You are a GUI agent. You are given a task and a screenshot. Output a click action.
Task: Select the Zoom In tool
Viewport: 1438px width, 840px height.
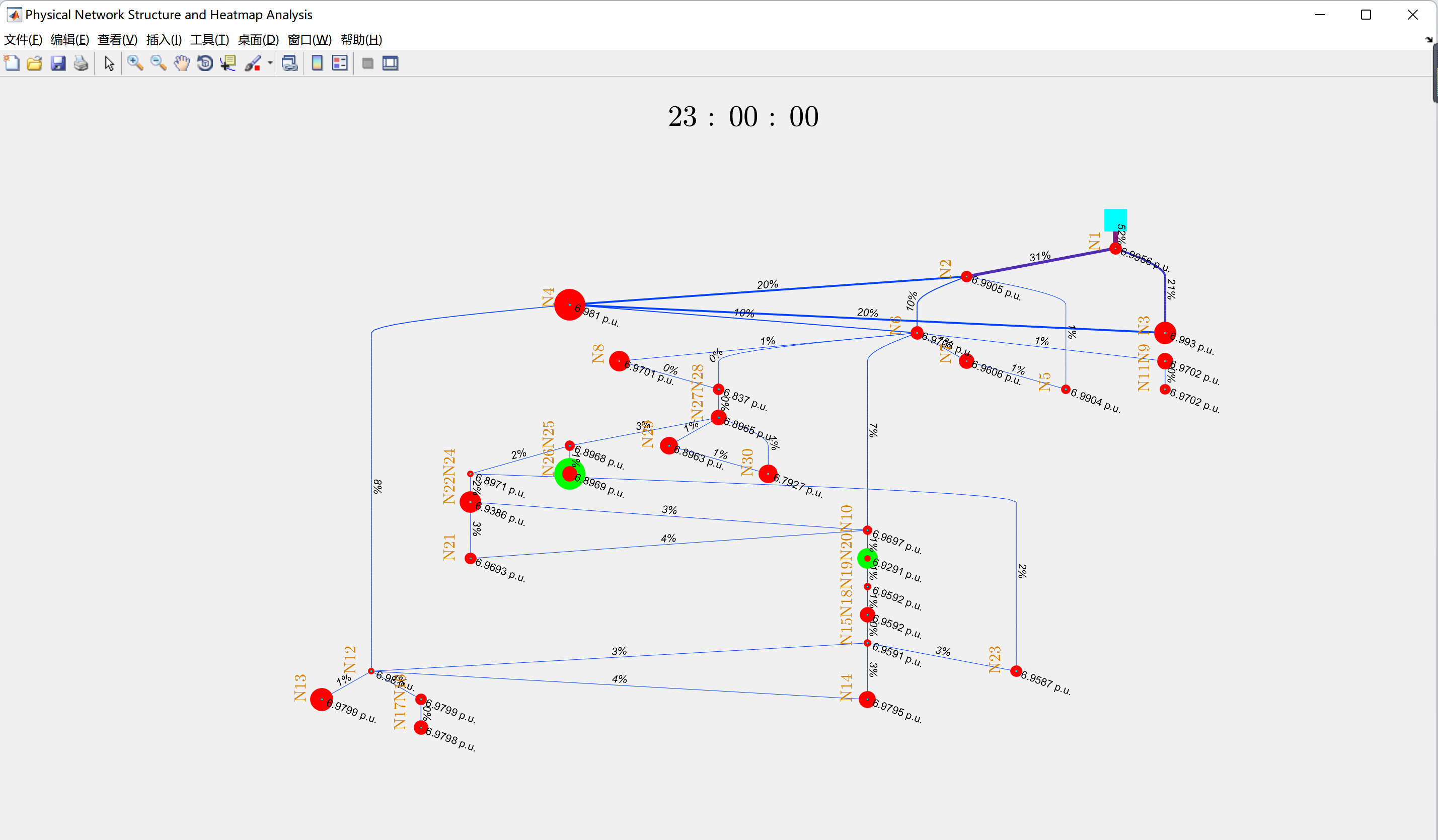click(135, 63)
